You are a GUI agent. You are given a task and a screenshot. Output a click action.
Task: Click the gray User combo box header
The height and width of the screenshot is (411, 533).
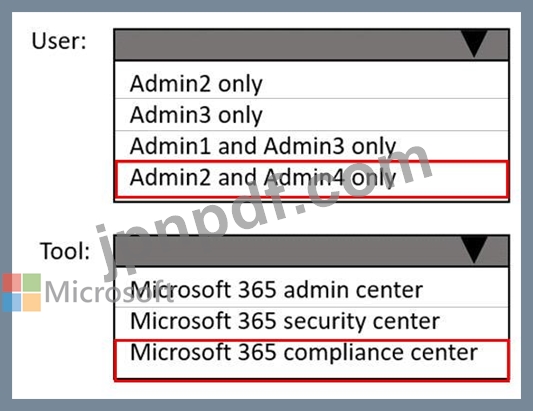(311, 45)
